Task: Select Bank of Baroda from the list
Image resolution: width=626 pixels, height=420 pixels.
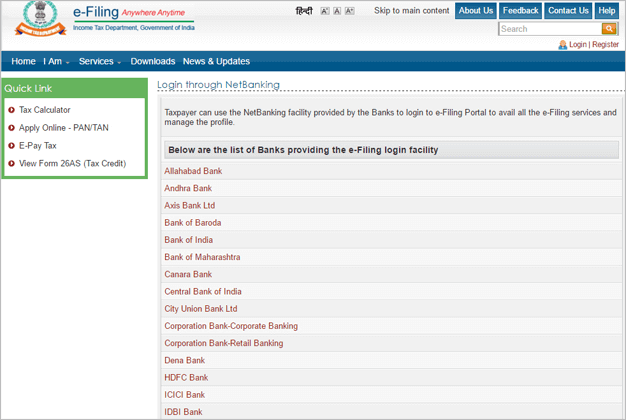Action: pyautogui.click(x=193, y=222)
